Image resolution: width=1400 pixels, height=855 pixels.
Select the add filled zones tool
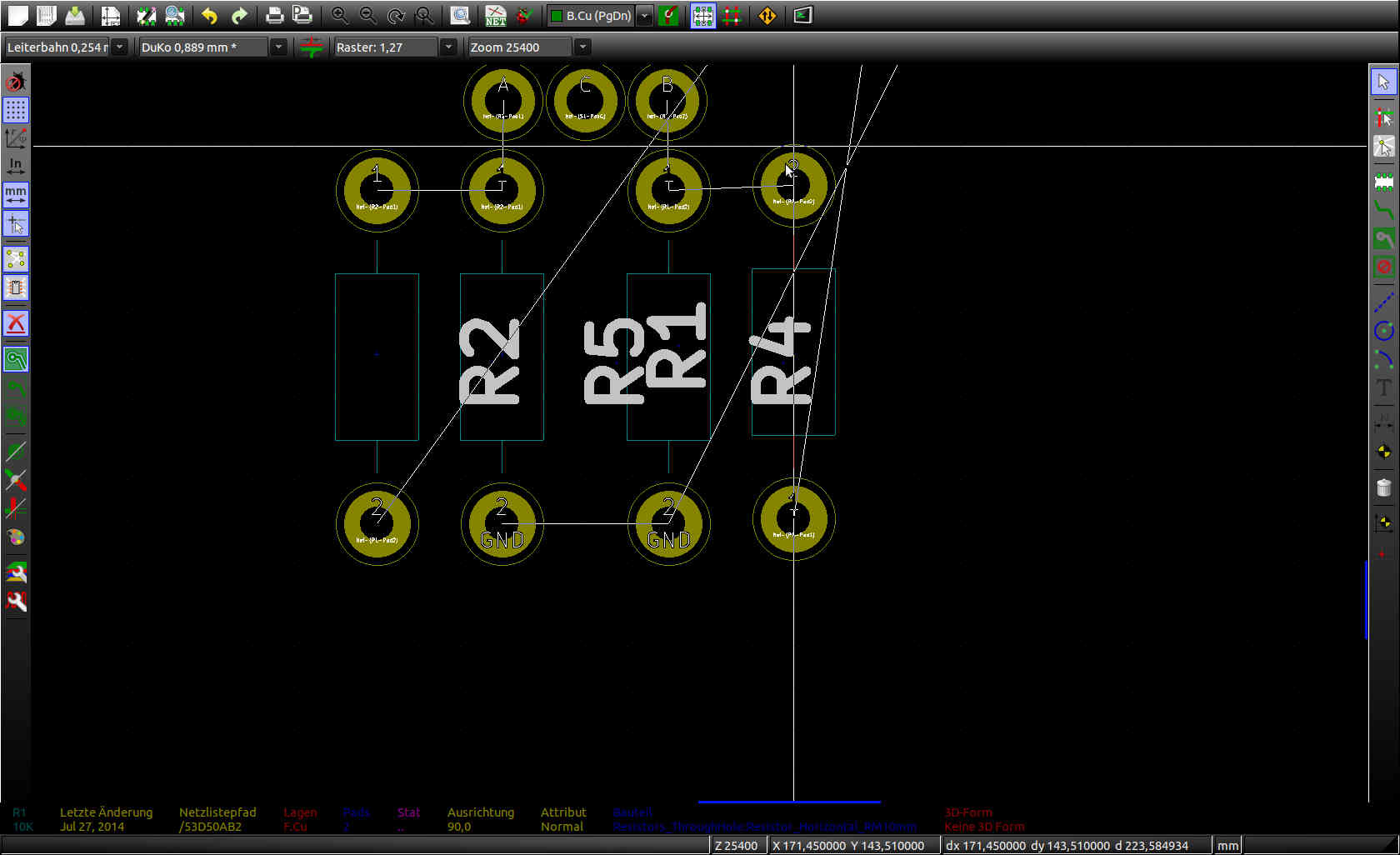tap(1383, 239)
